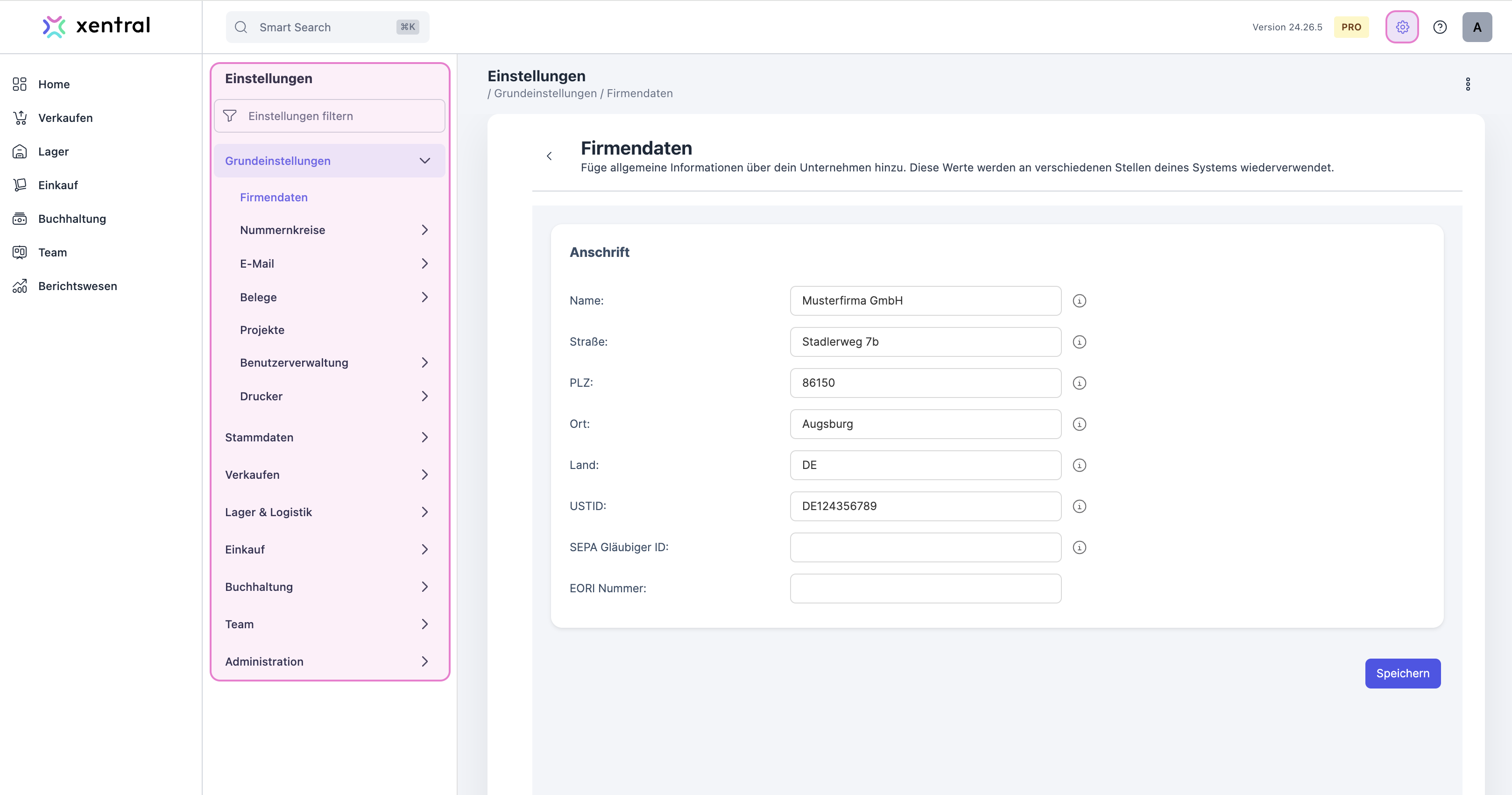
Task: Open the settings gear icon
Action: pyautogui.click(x=1402, y=27)
